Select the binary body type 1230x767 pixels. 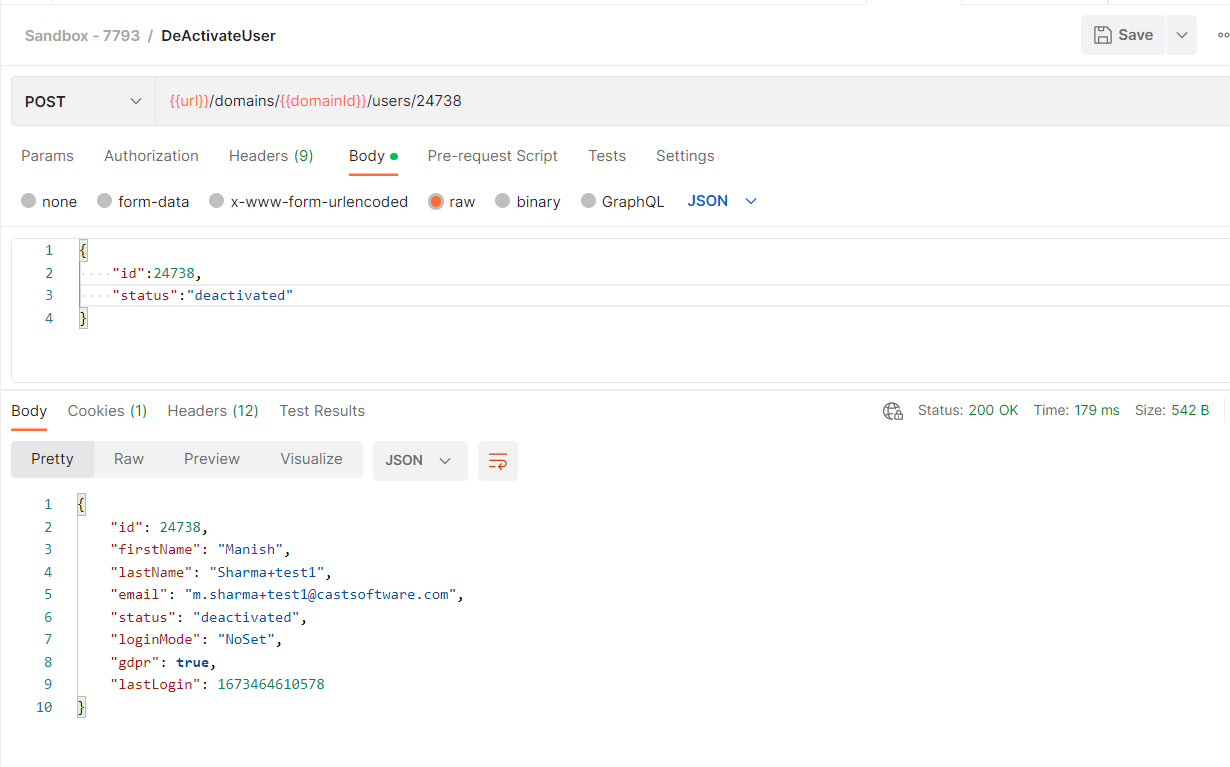pos(528,201)
